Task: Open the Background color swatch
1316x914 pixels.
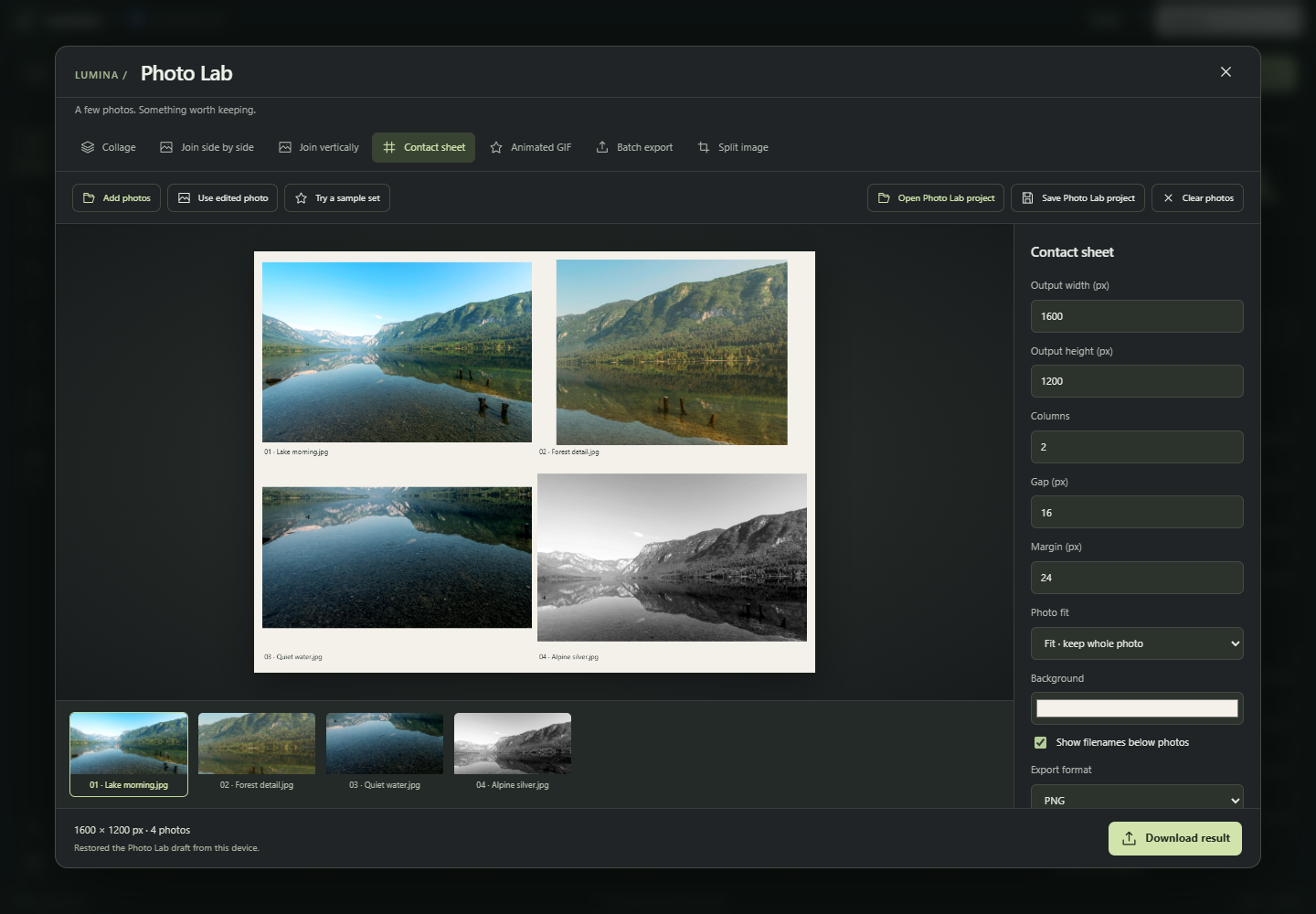Action: point(1137,708)
